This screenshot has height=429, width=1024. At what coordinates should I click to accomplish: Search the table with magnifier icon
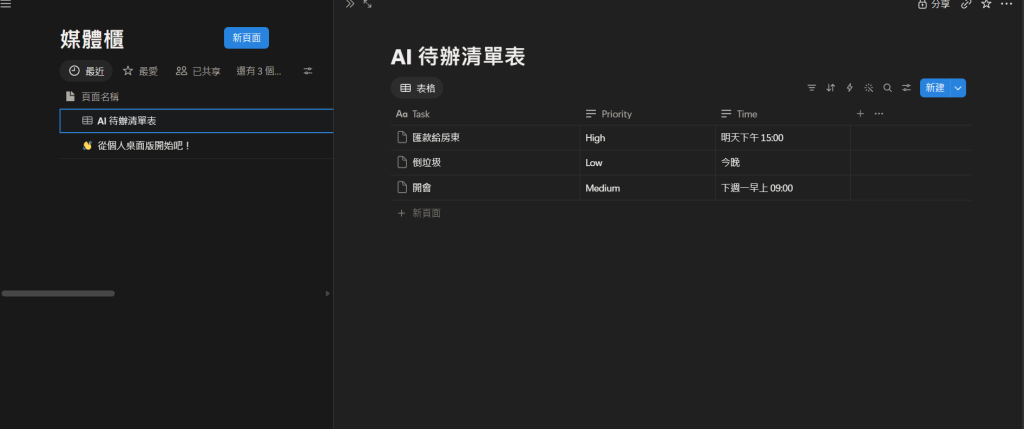(x=888, y=87)
